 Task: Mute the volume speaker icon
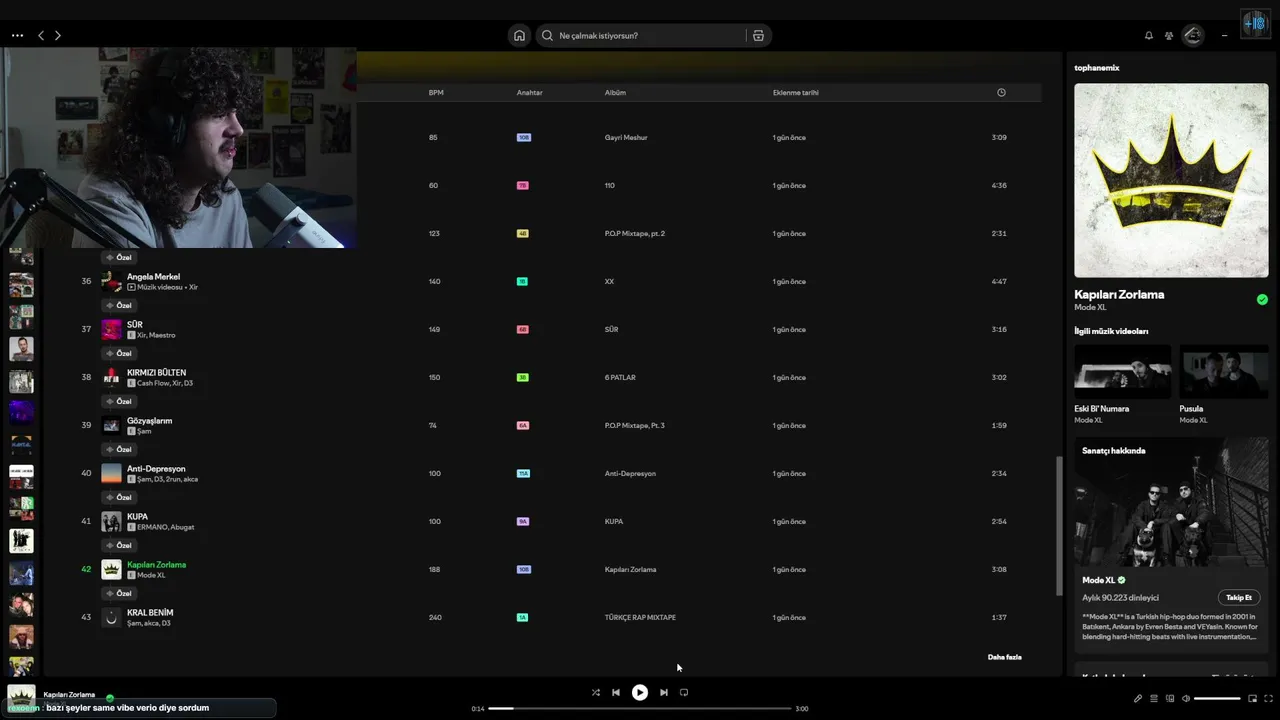click(1185, 698)
